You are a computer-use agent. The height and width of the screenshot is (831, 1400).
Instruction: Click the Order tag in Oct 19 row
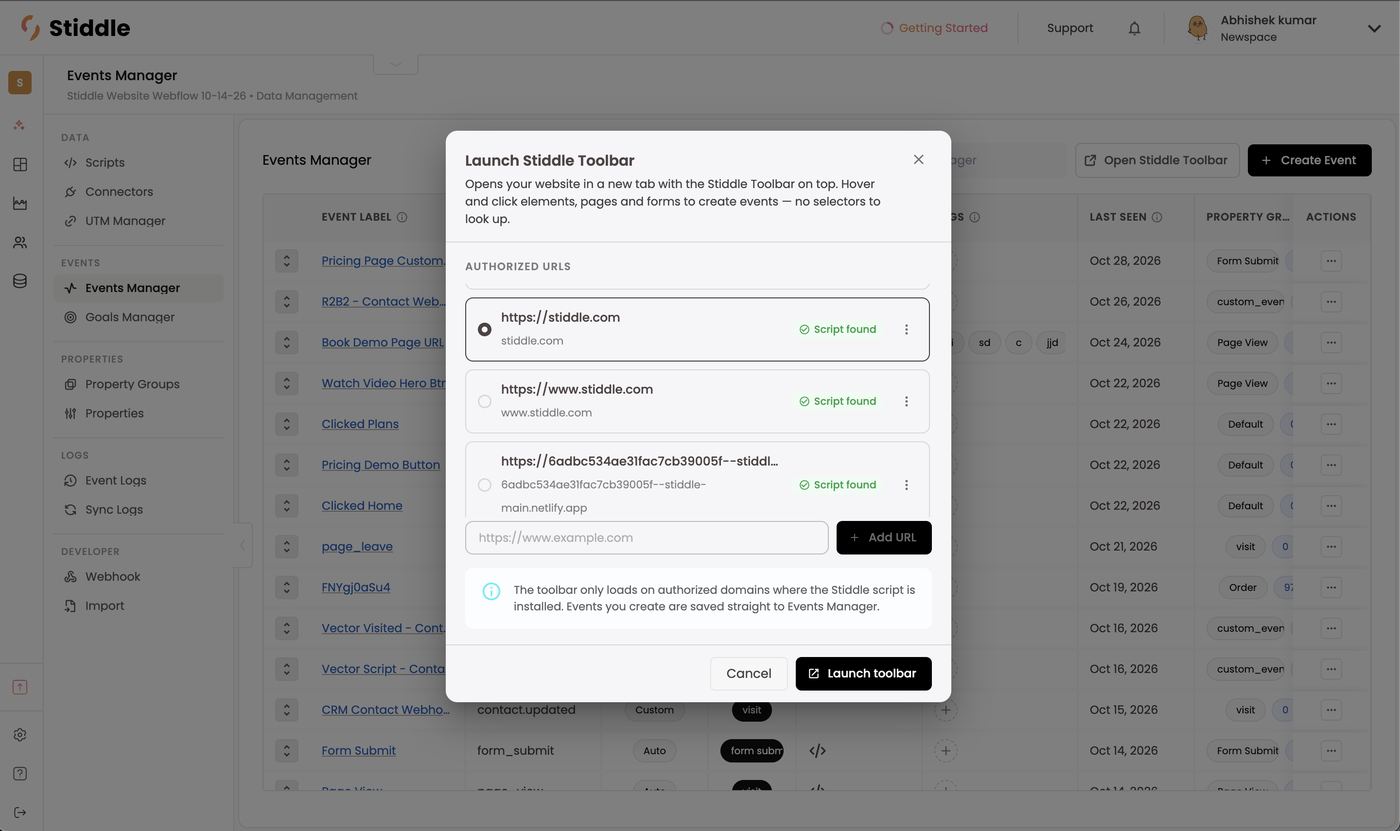[x=1242, y=588]
